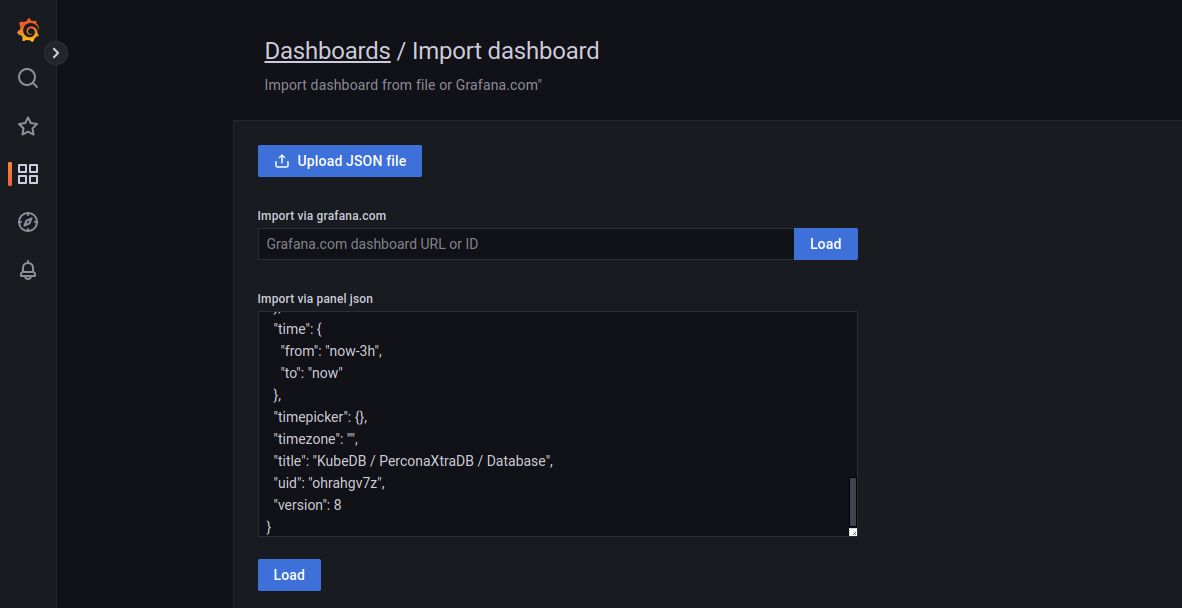This screenshot has width=1182, height=608.
Task: Click the resize handle of the JSON textarea
Action: click(852, 530)
